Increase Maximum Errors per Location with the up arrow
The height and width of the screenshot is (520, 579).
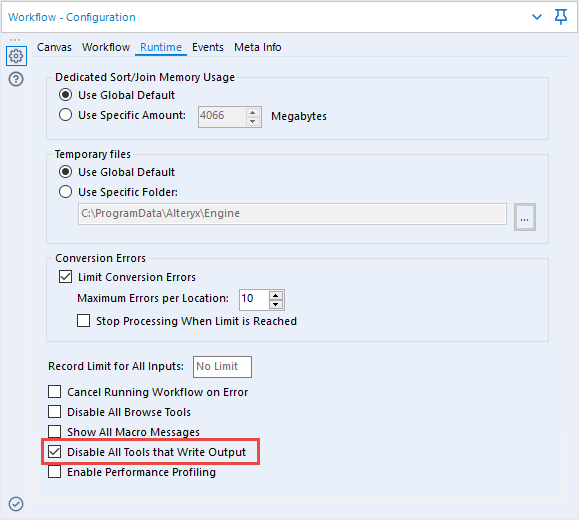click(x=275, y=295)
